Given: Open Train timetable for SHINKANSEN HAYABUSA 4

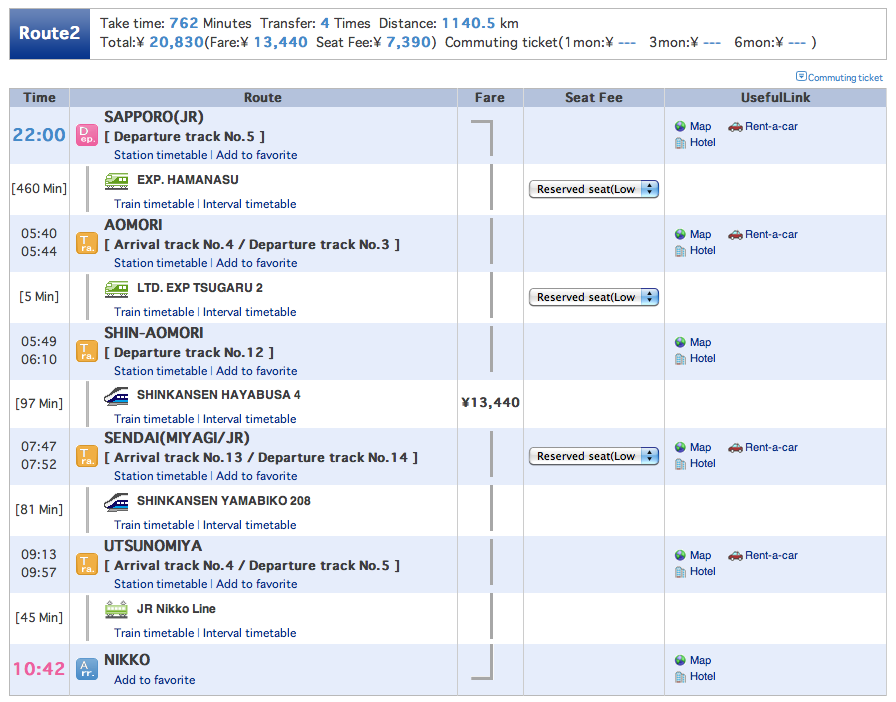Looking at the screenshot, I should 154,419.
